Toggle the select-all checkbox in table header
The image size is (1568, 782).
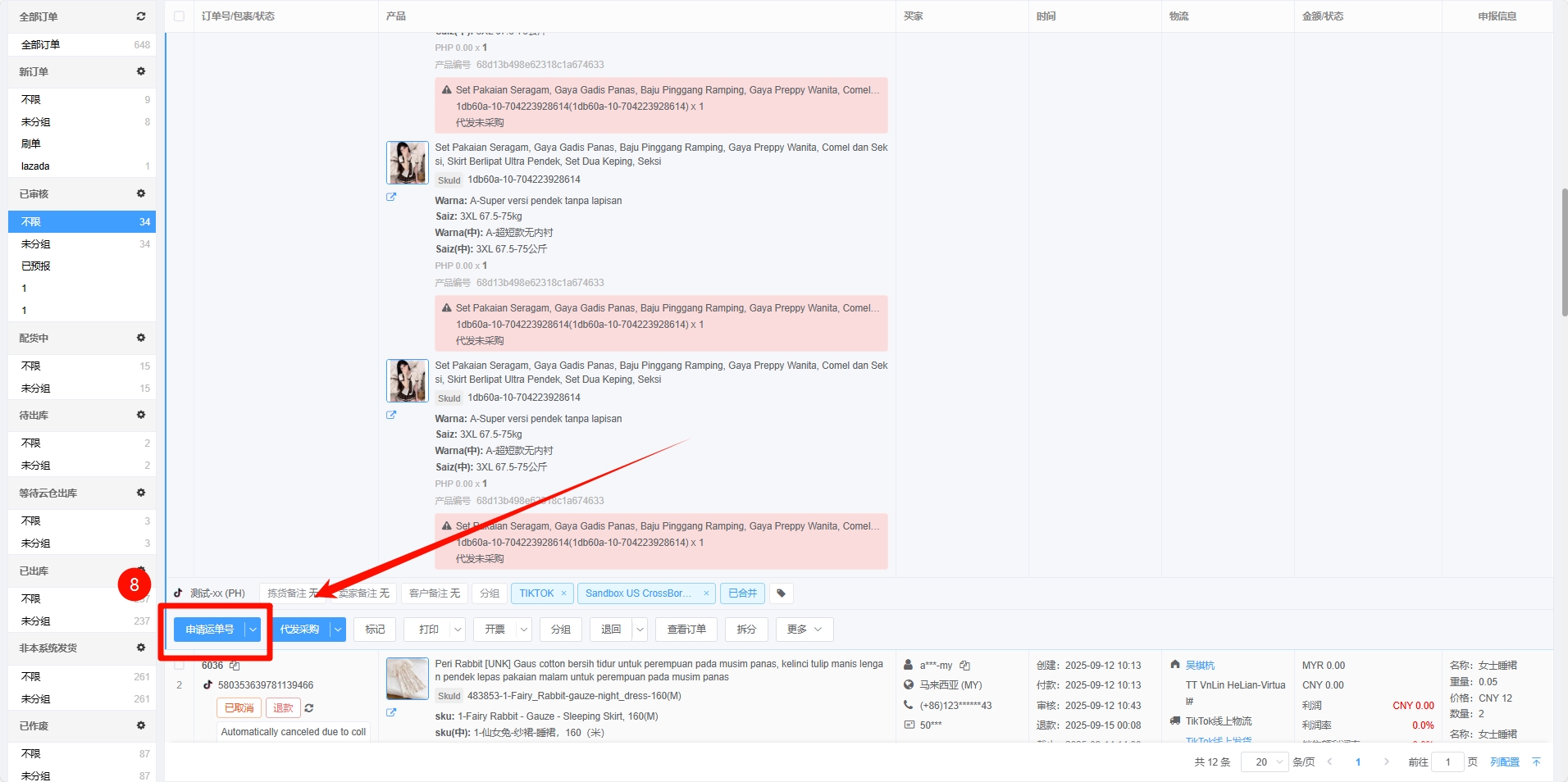pyautogui.click(x=180, y=16)
